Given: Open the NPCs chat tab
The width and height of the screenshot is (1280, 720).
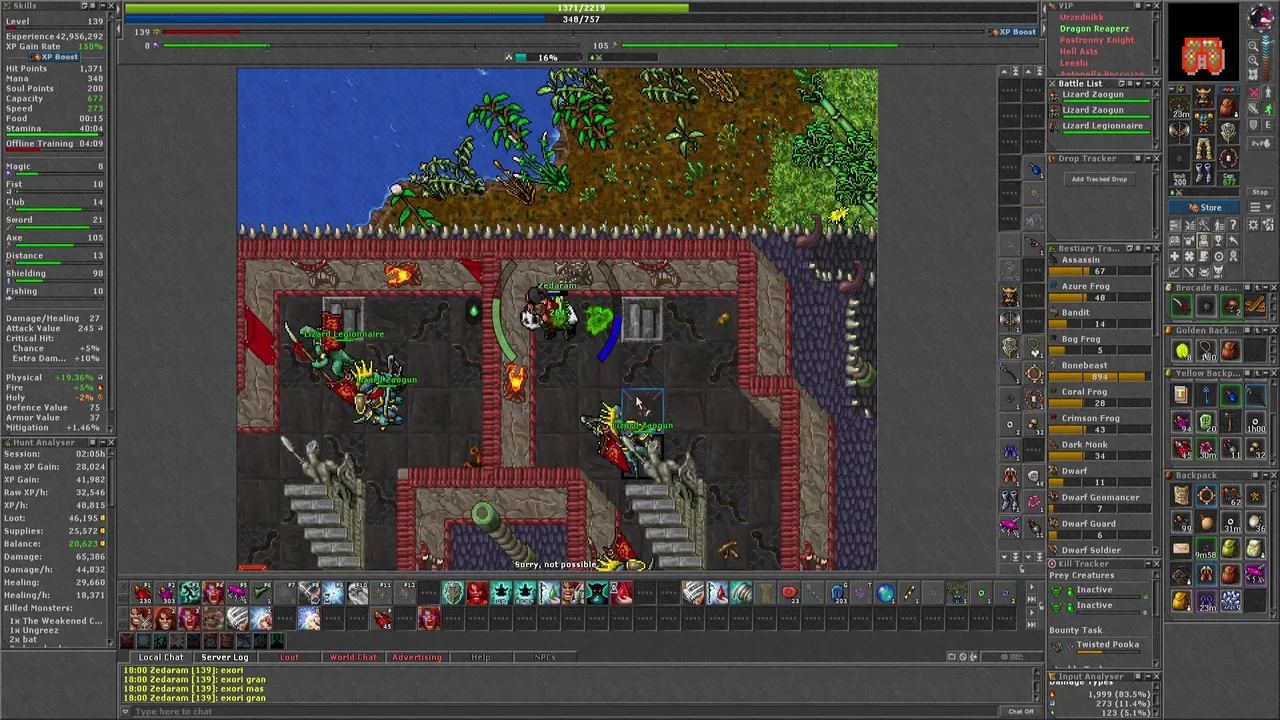Looking at the screenshot, I should pyautogui.click(x=545, y=657).
